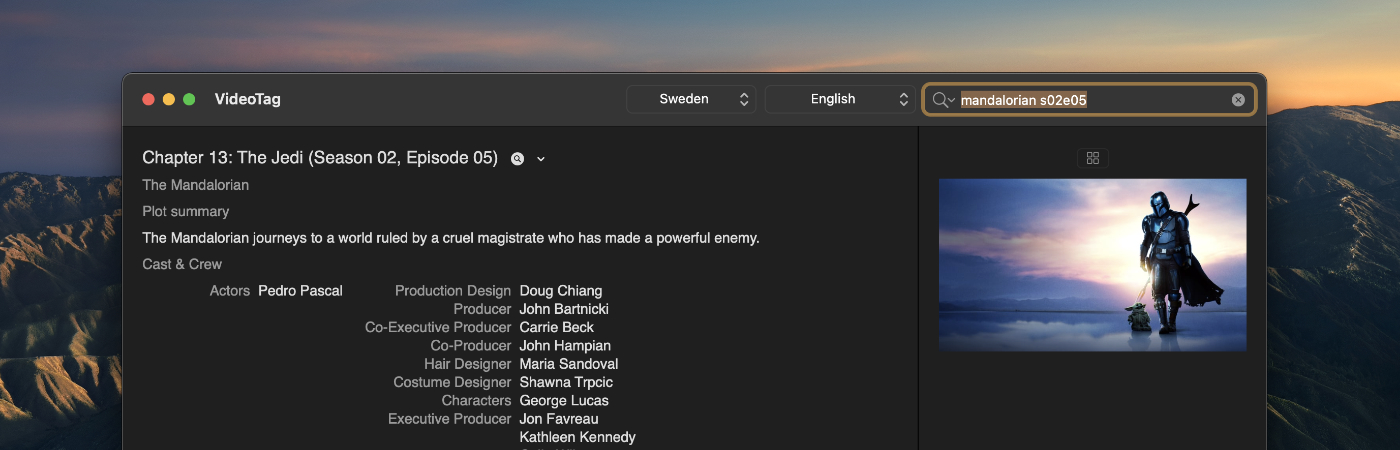1400x450 pixels.
Task: Open the Sweden country dropdown
Action: (692, 99)
